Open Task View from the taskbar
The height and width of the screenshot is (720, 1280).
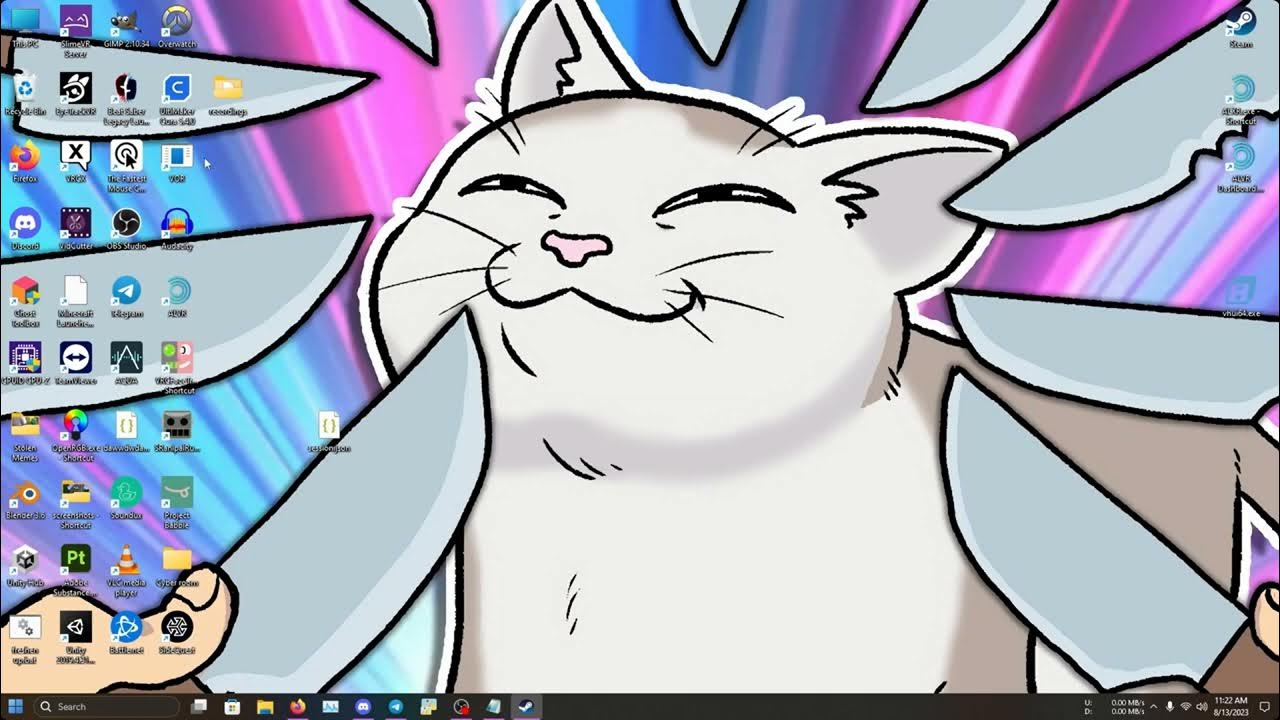(x=199, y=706)
